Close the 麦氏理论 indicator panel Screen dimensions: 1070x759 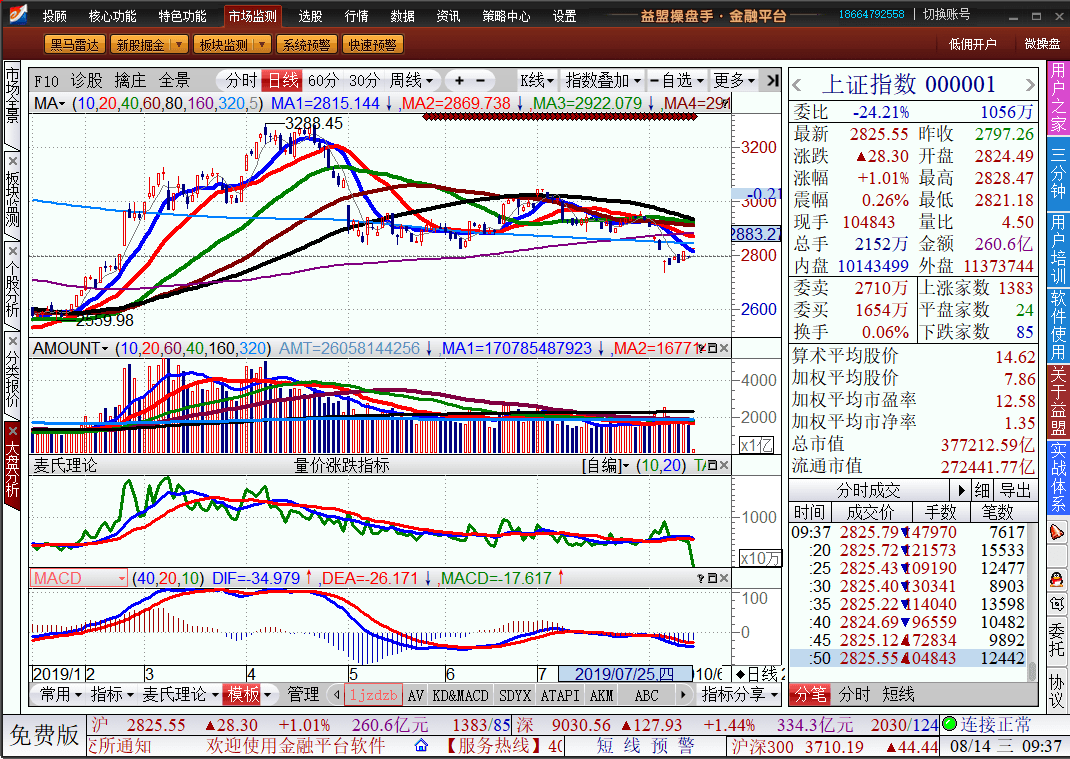[724, 465]
